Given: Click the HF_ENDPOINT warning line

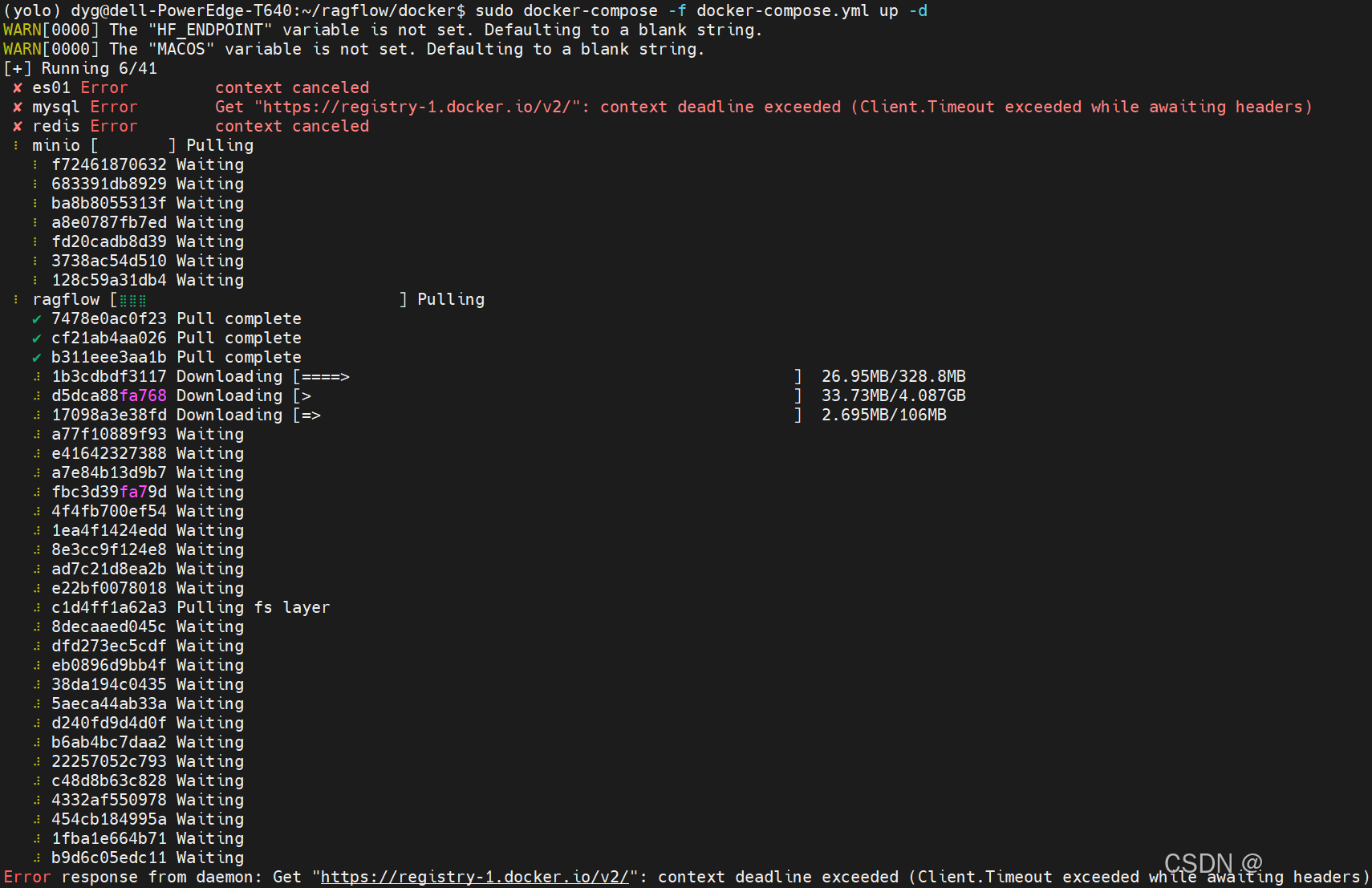Looking at the screenshot, I should 383,30.
